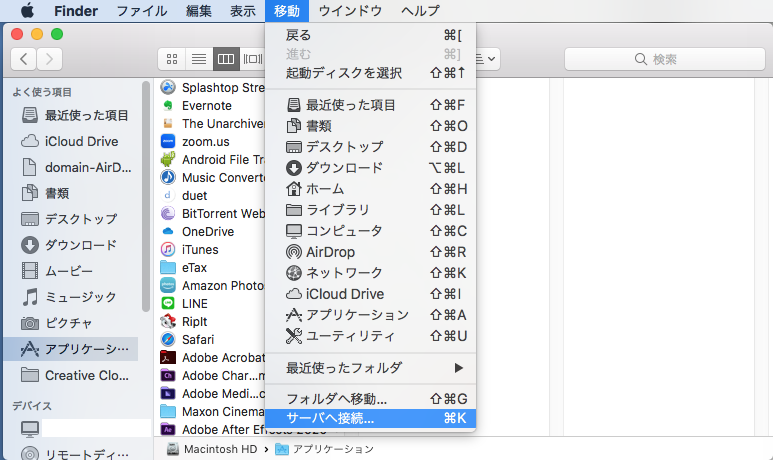Viewport: 773px width, 460px height.
Task: Open デスクトップ in the sidebar
Action: [x=69, y=219]
